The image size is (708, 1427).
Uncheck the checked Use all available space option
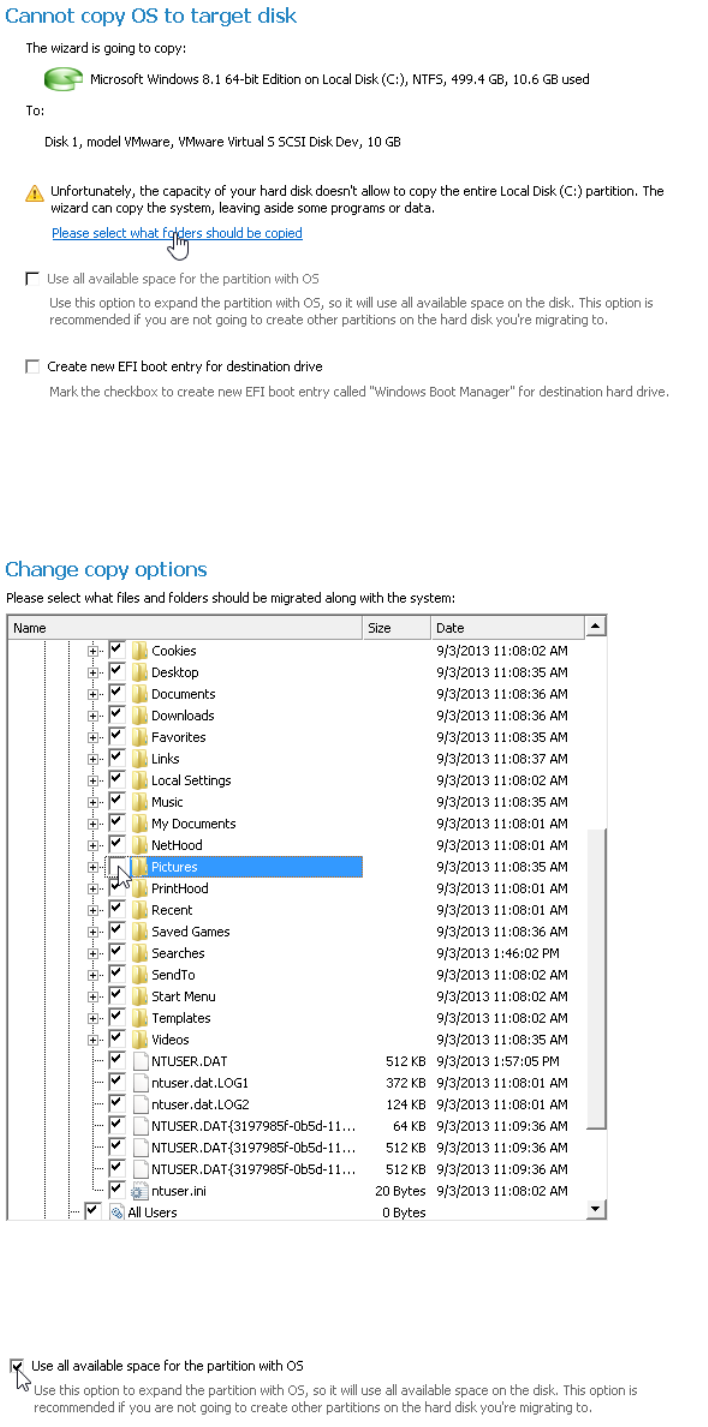(x=17, y=1366)
